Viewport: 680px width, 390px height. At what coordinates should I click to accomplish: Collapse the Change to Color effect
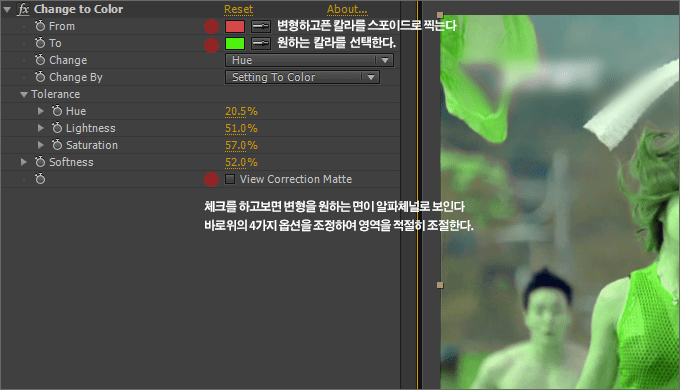pos(7,10)
